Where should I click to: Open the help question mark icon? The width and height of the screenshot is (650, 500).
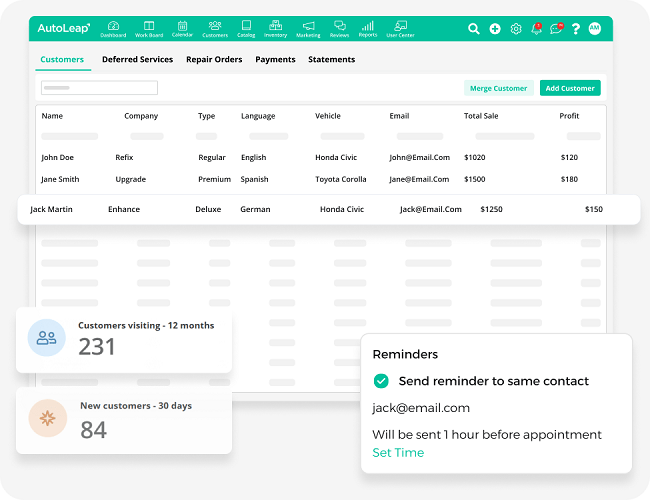click(x=576, y=29)
